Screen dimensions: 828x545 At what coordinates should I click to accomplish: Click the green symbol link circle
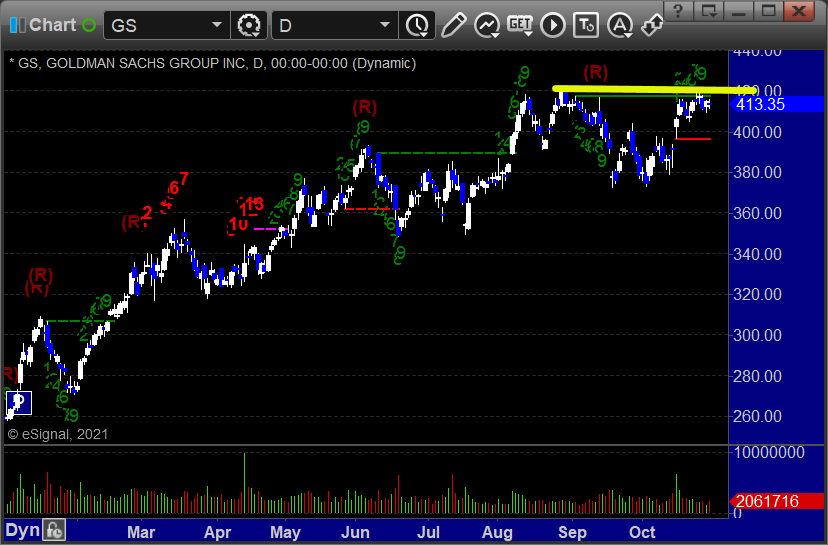[x=89, y=25]
